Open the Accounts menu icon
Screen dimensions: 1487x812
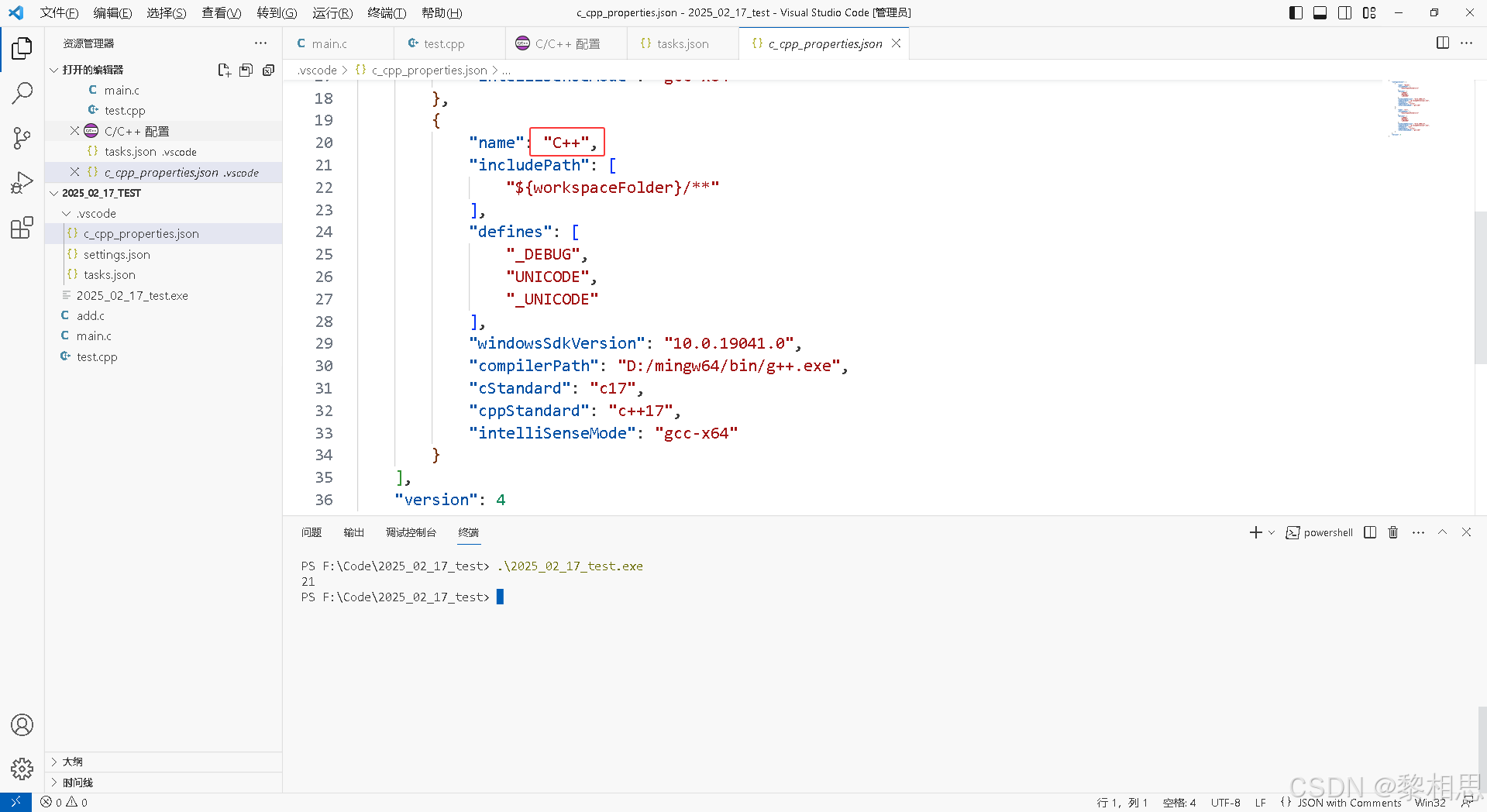pos(22,724)
